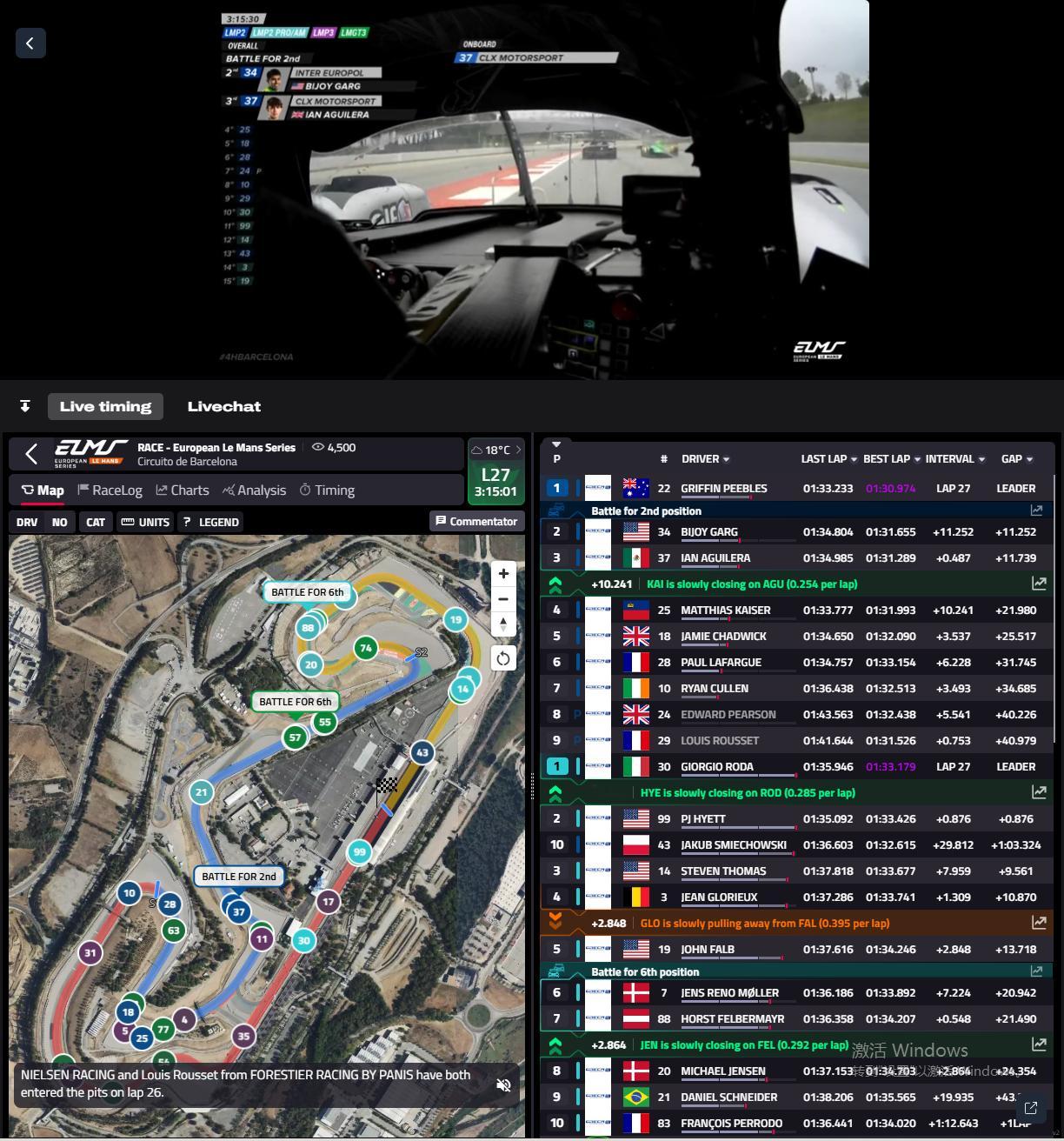Open the Charts tab
1064x1141 pixels.
(183, 490)
